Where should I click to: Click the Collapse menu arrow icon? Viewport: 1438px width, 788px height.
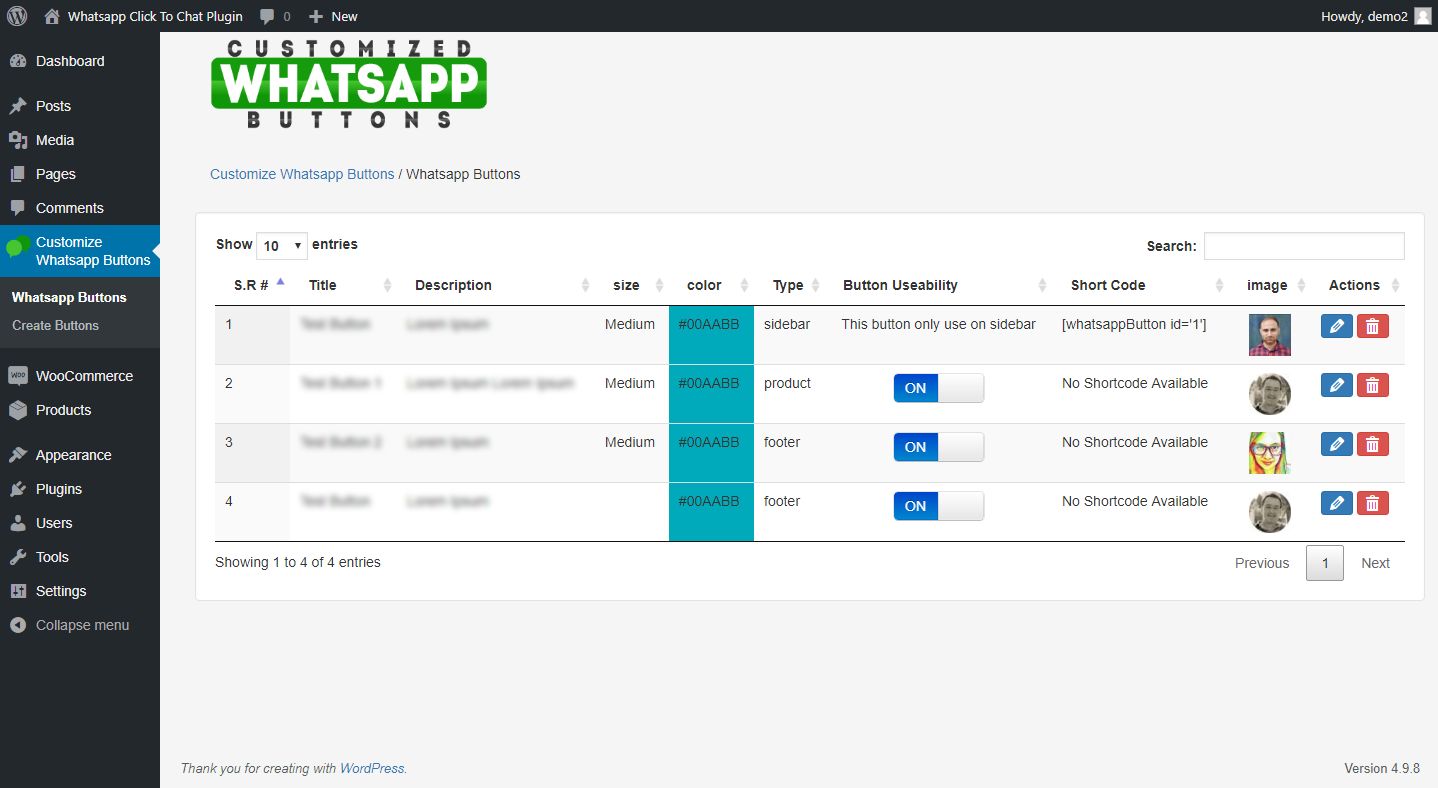[x=17, y=625]
